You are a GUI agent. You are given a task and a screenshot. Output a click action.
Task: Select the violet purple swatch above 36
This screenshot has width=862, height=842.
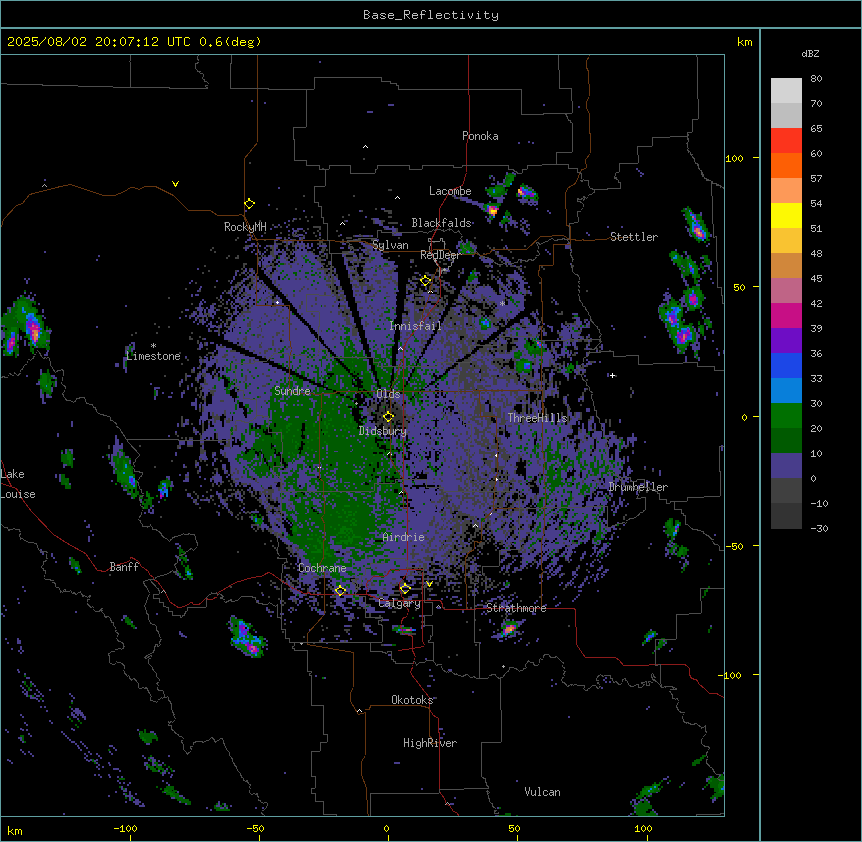(x=786, y=340)
